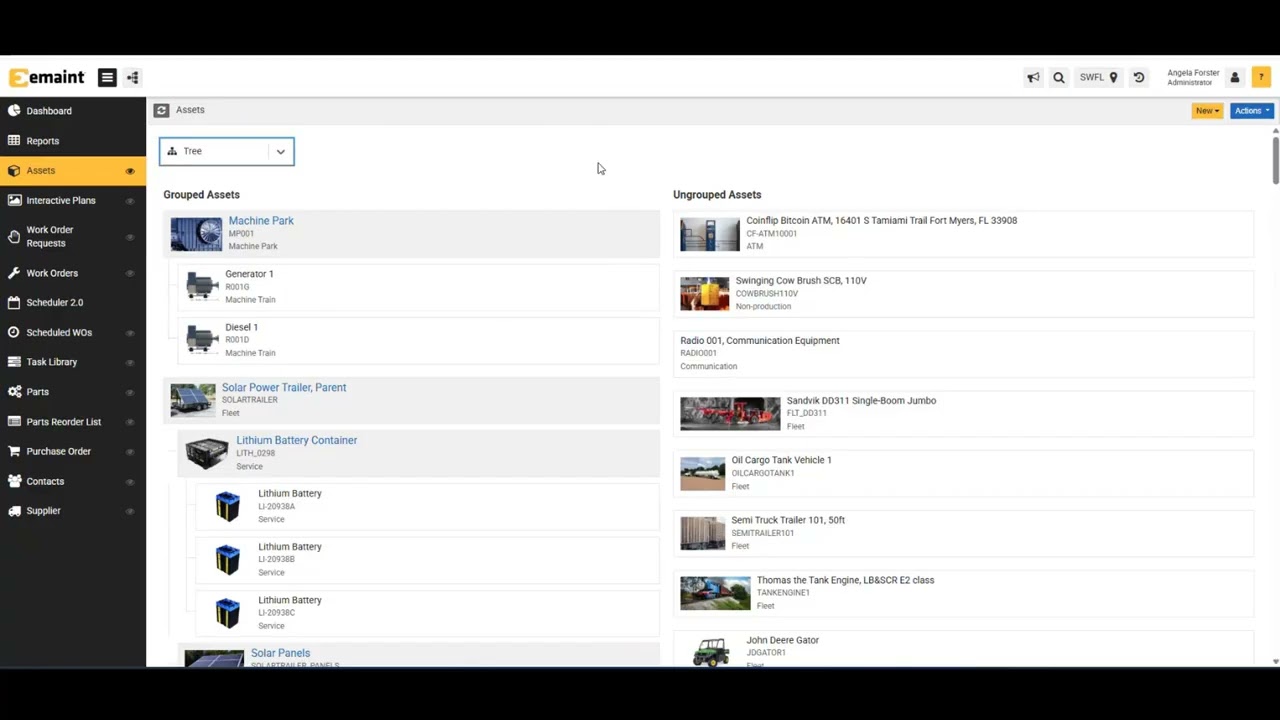Click Angela Forster Administrator user name
This screenshot has width=1280, height=720.
pyautogui.click(x=1193, y=78)
